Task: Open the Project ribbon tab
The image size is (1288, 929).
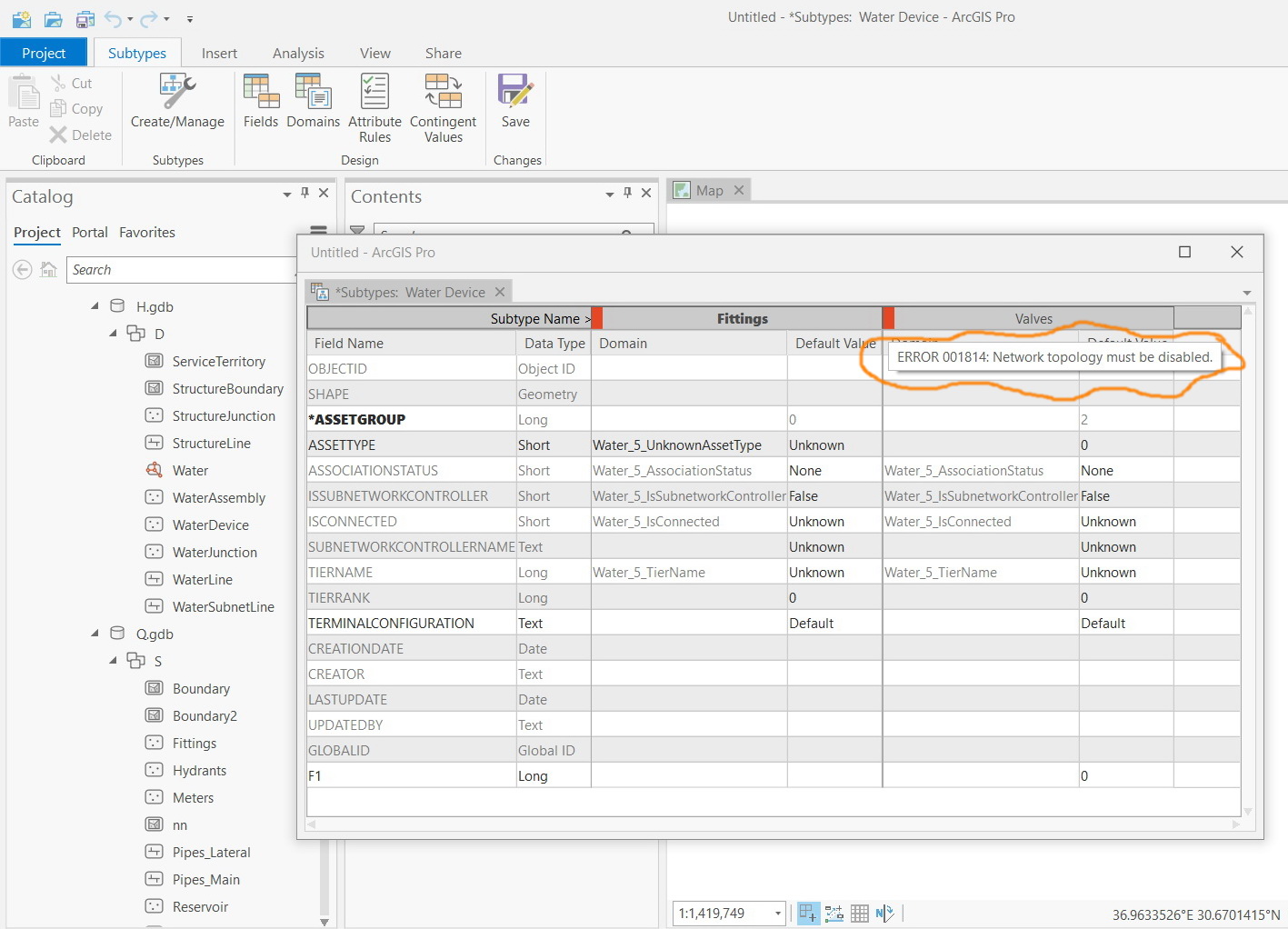Action: (x=44, y=53)
